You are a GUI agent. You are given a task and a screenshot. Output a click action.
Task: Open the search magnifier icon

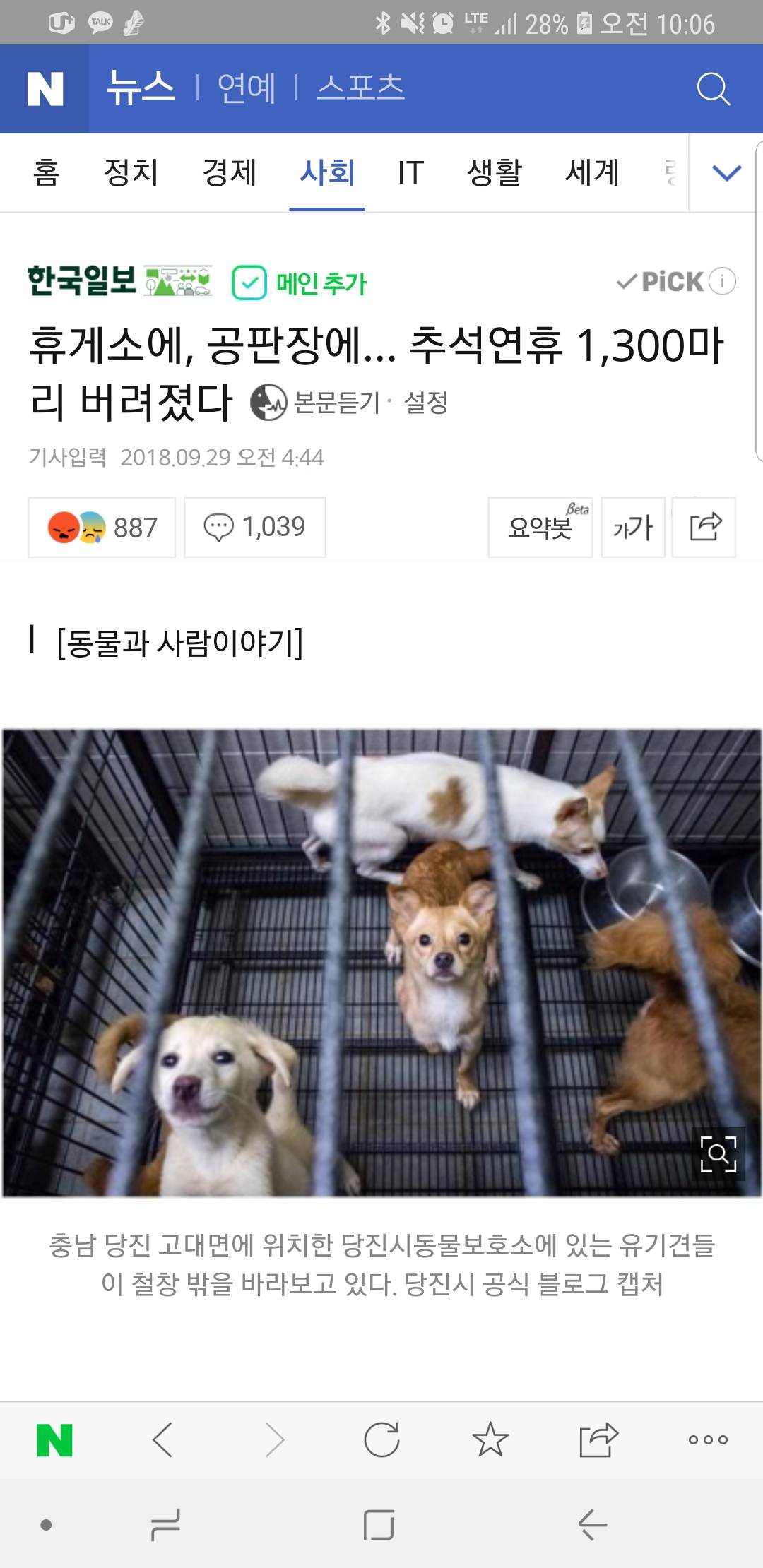coord(713,89)
